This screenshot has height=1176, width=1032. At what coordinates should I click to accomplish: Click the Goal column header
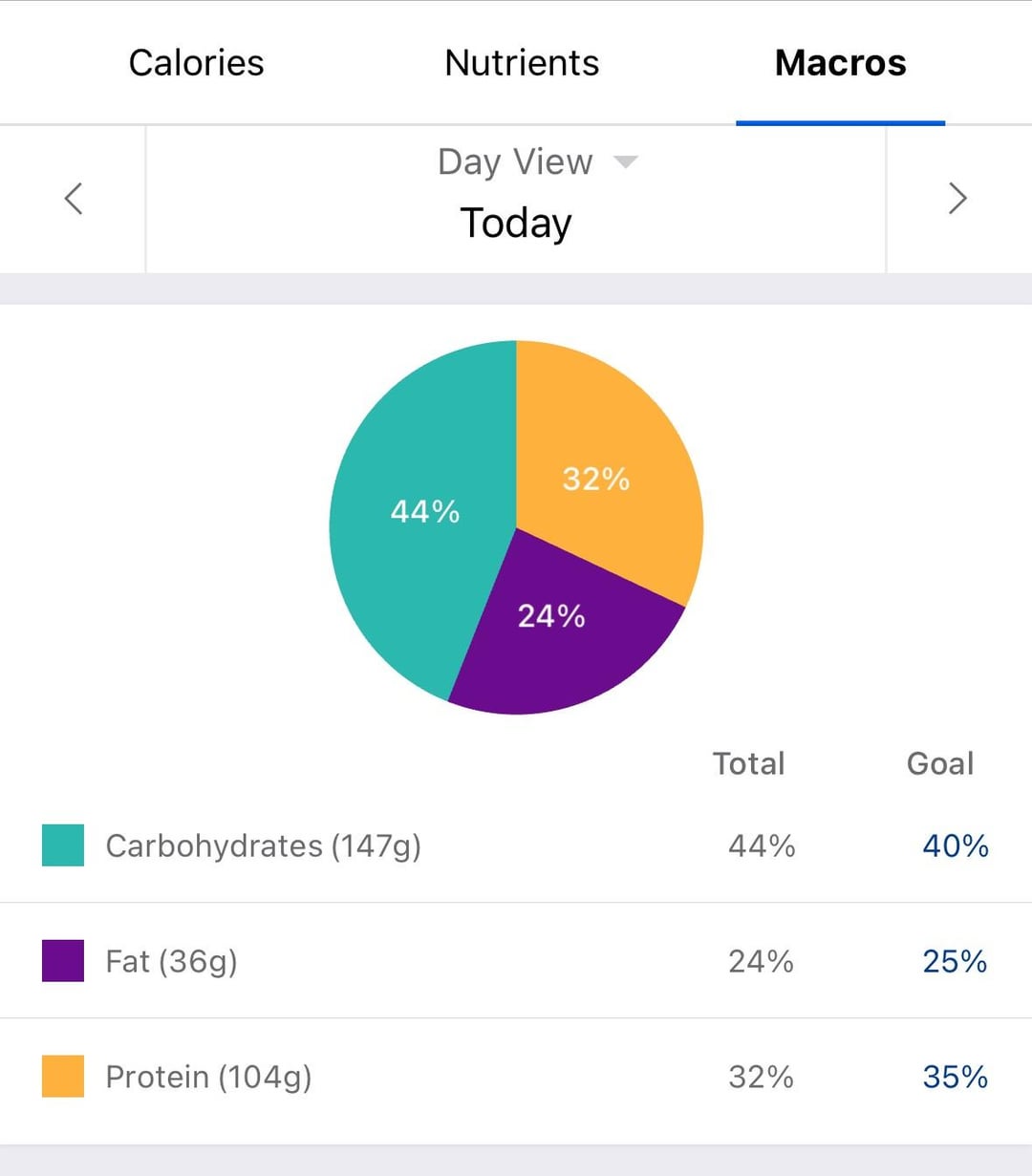[940, 763]
